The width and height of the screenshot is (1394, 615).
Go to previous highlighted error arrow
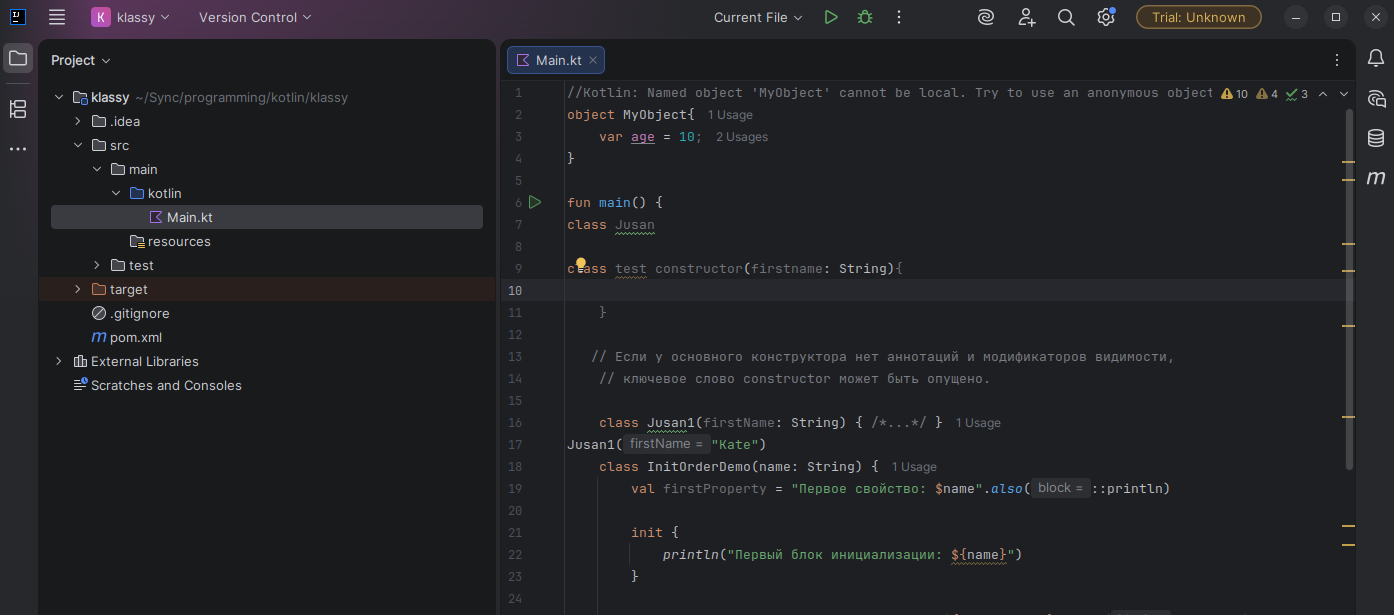point(1323,94)
